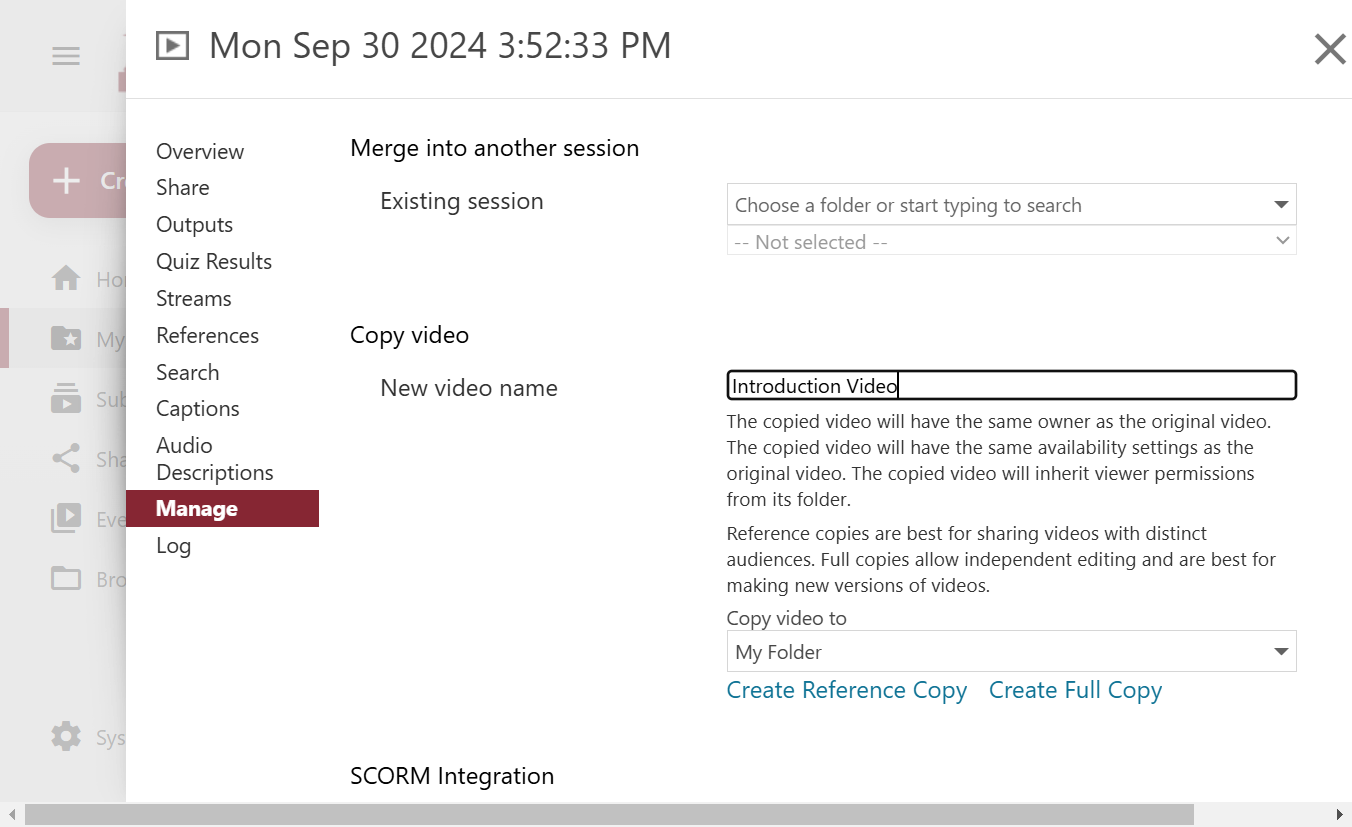Click the scrollbar left arrow

(11, 814)
